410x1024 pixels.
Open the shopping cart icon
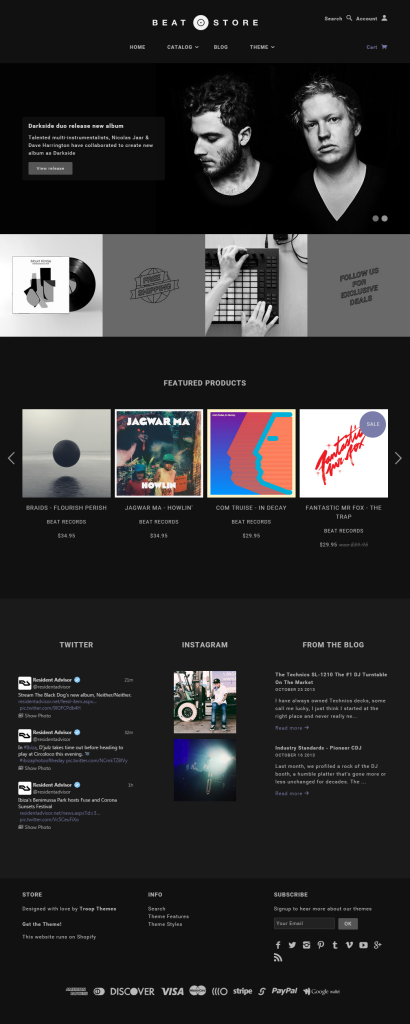[x=384, y=47]
